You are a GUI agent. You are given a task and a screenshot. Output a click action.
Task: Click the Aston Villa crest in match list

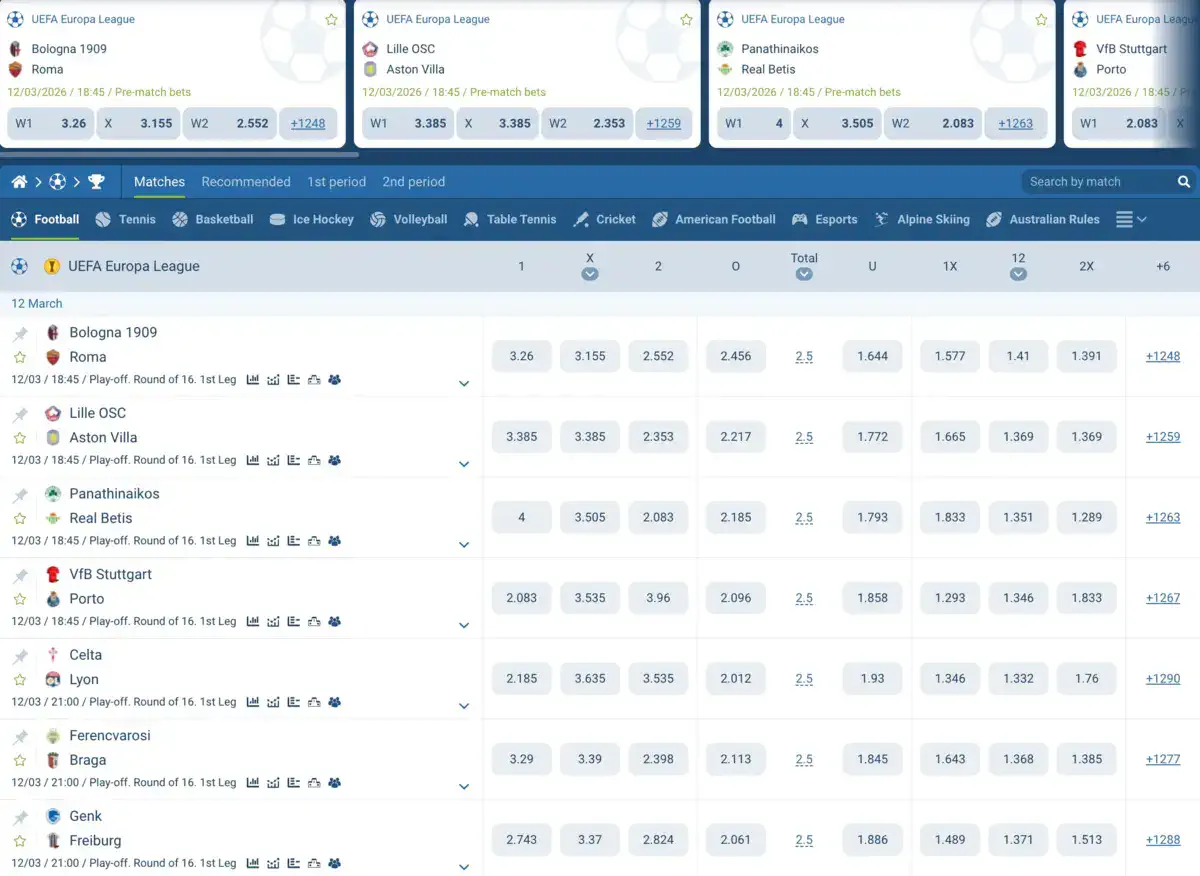53,438
